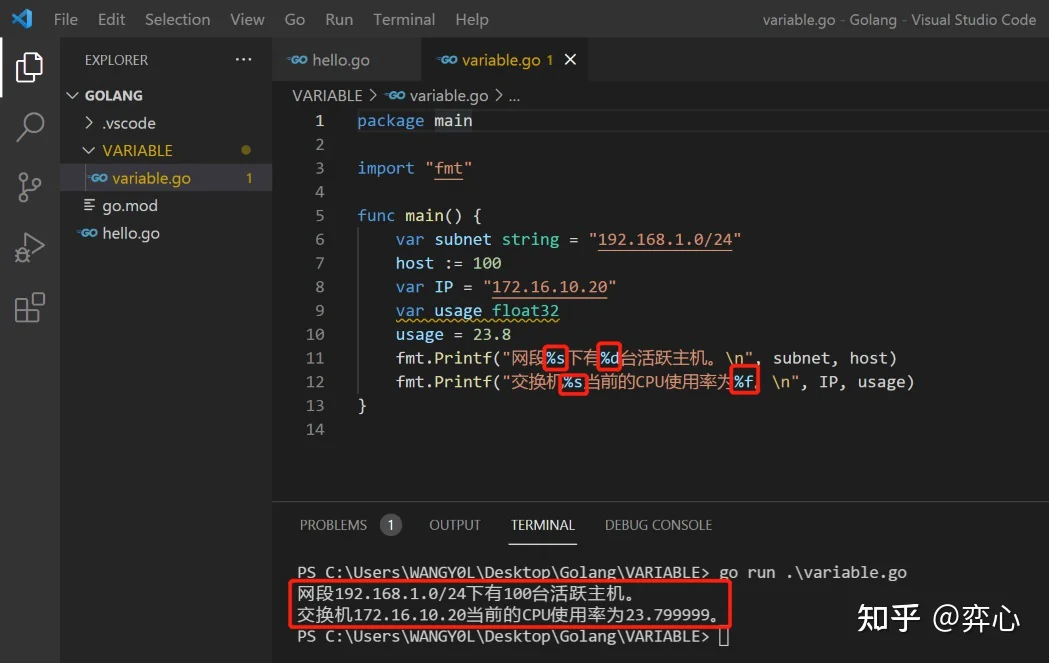Image resolution: width=1049 pixels, height=663 pixels.
Task: Click underlined "var usage float32" line
Action: 477,311
